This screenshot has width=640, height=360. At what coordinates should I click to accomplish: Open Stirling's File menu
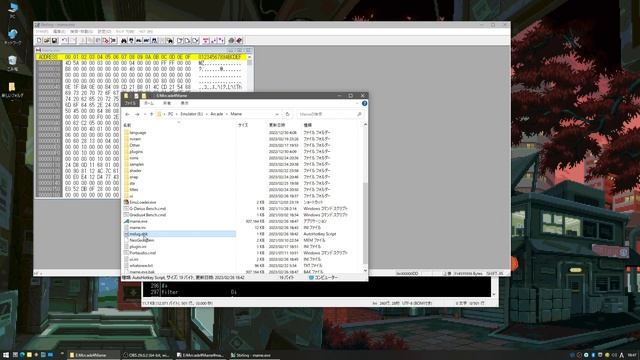coord(42,31)
